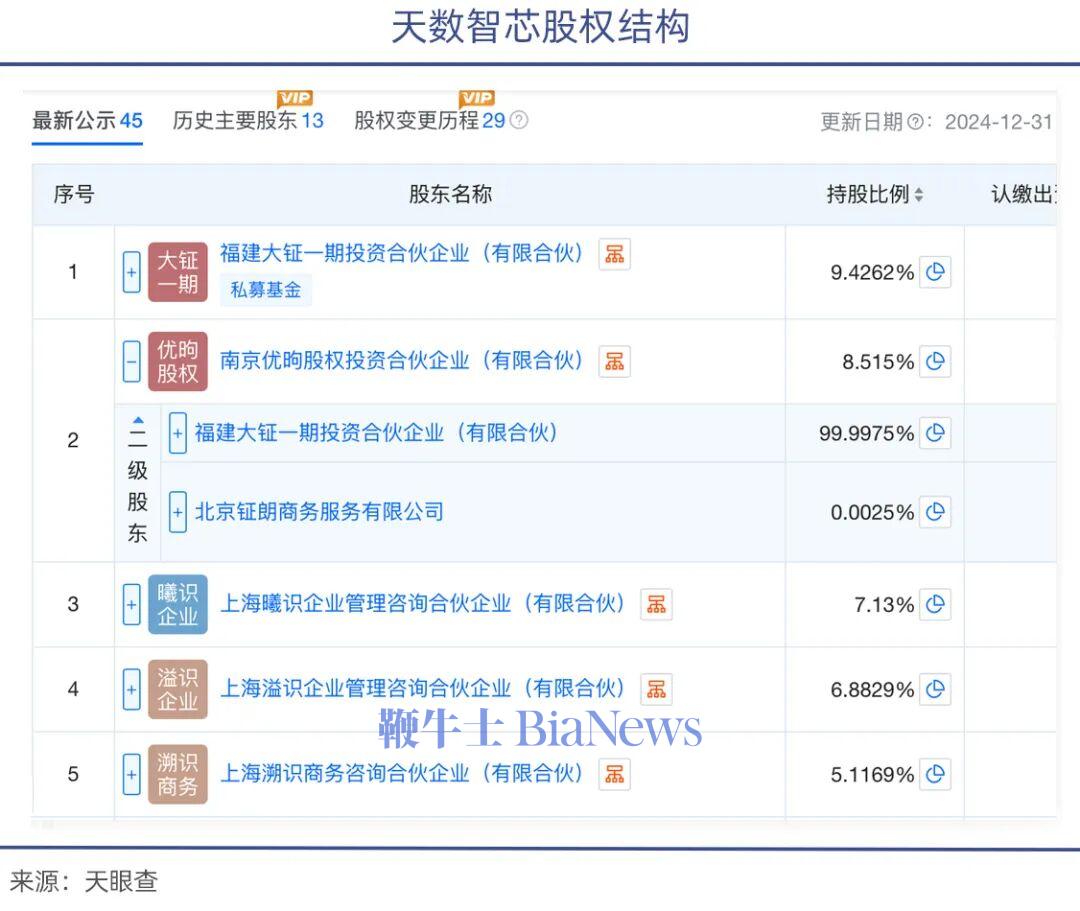Image resolution: width=1080 pixels, height=911 pixels.
Task: Open equity structure icon for 南京优昫股权投资合伙企业
Action: (614, 362)
